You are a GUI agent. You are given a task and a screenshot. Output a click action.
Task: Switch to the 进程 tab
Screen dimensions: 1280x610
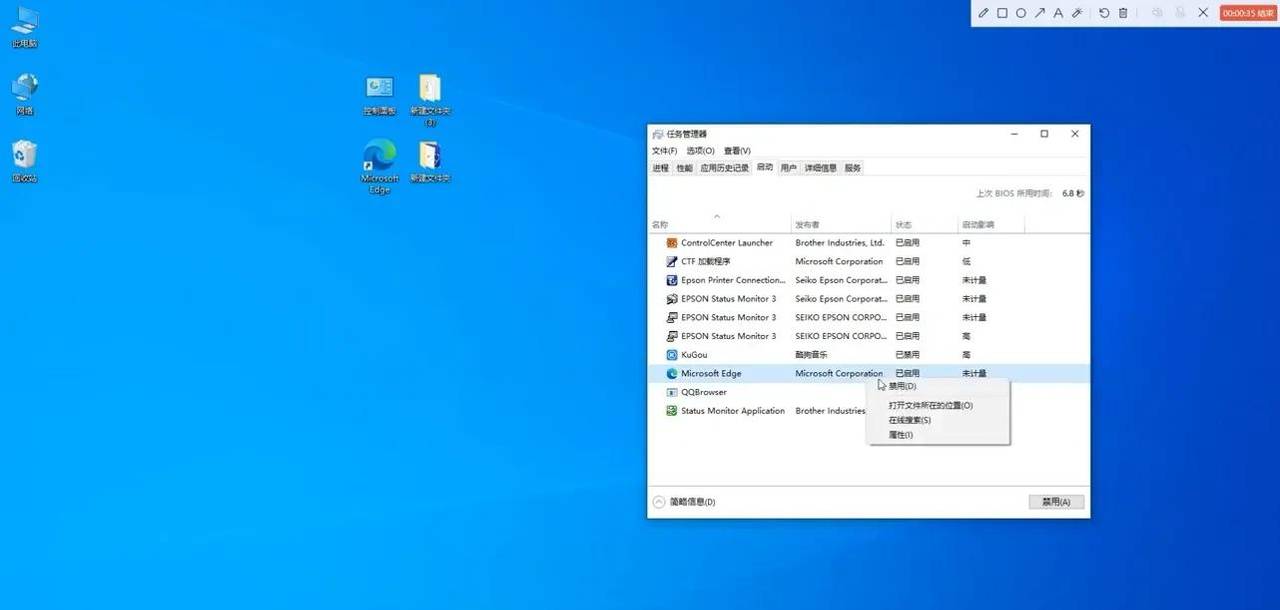point(661,167)
